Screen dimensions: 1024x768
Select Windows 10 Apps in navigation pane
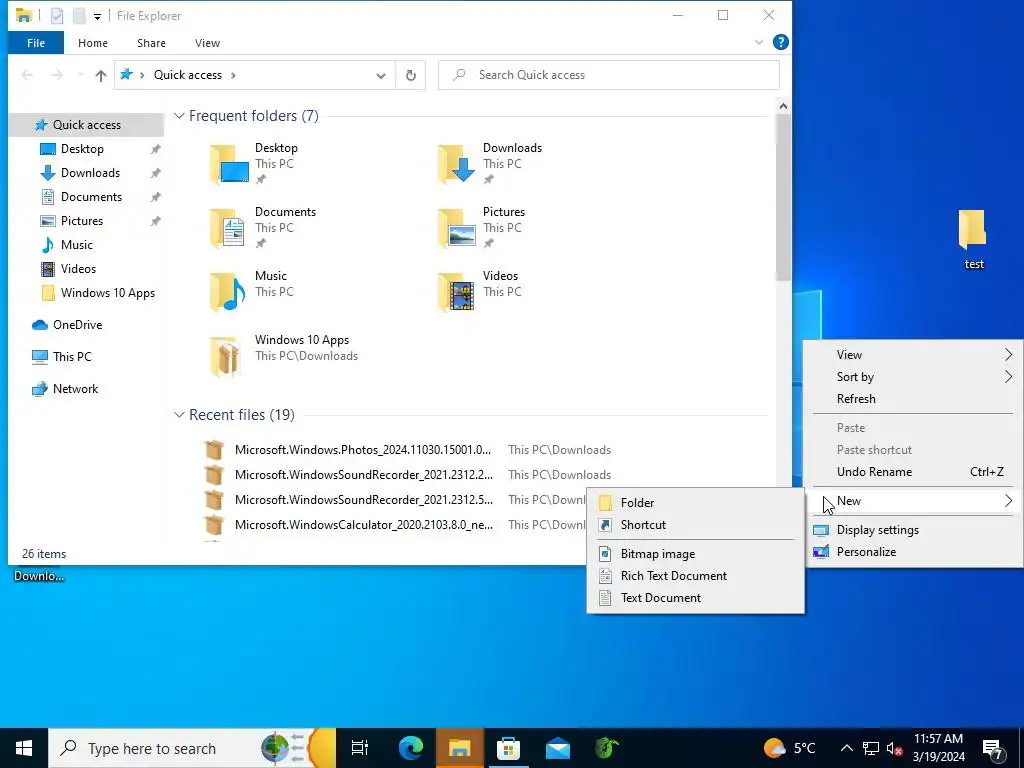(x=86, y=293)
